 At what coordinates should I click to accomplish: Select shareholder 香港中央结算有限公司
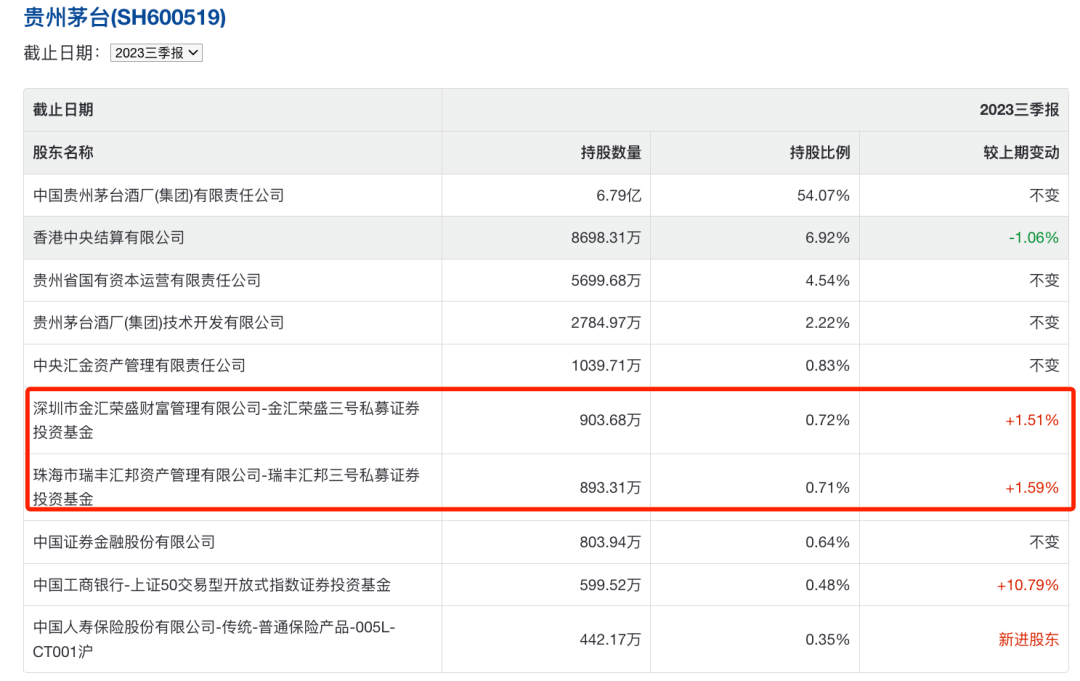pos(109,238)
